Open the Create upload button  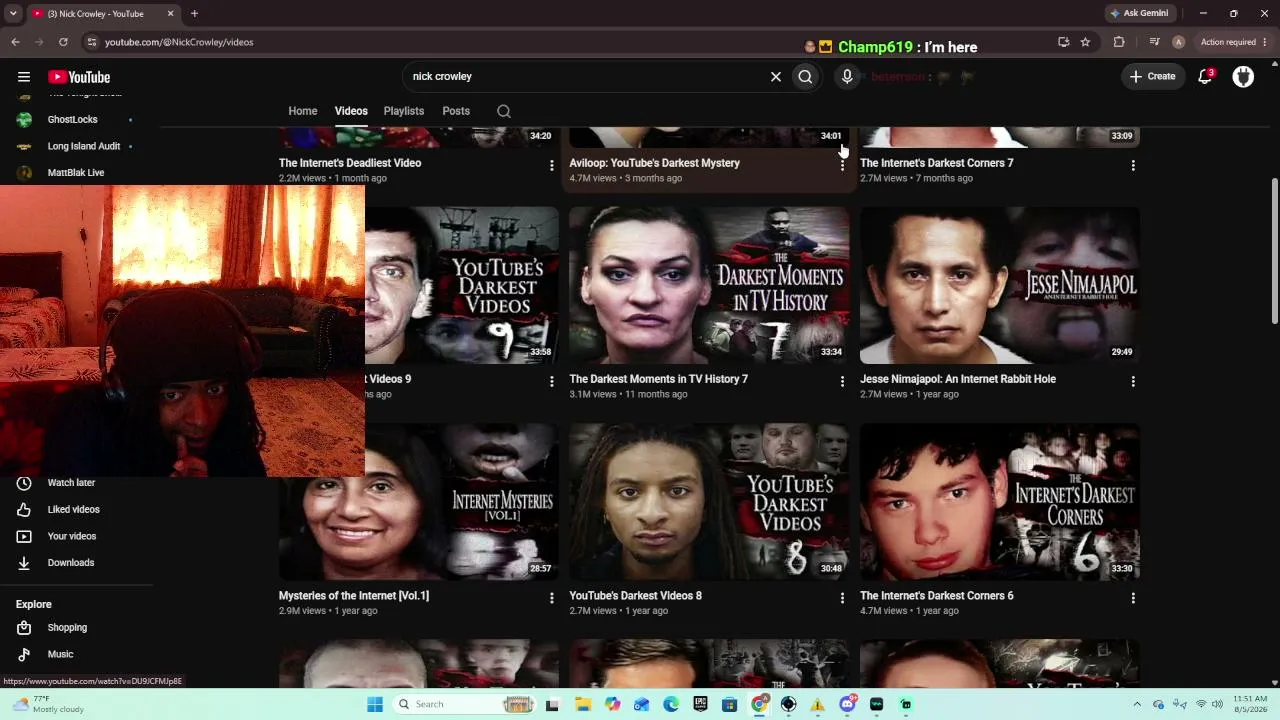point(1153,76)
